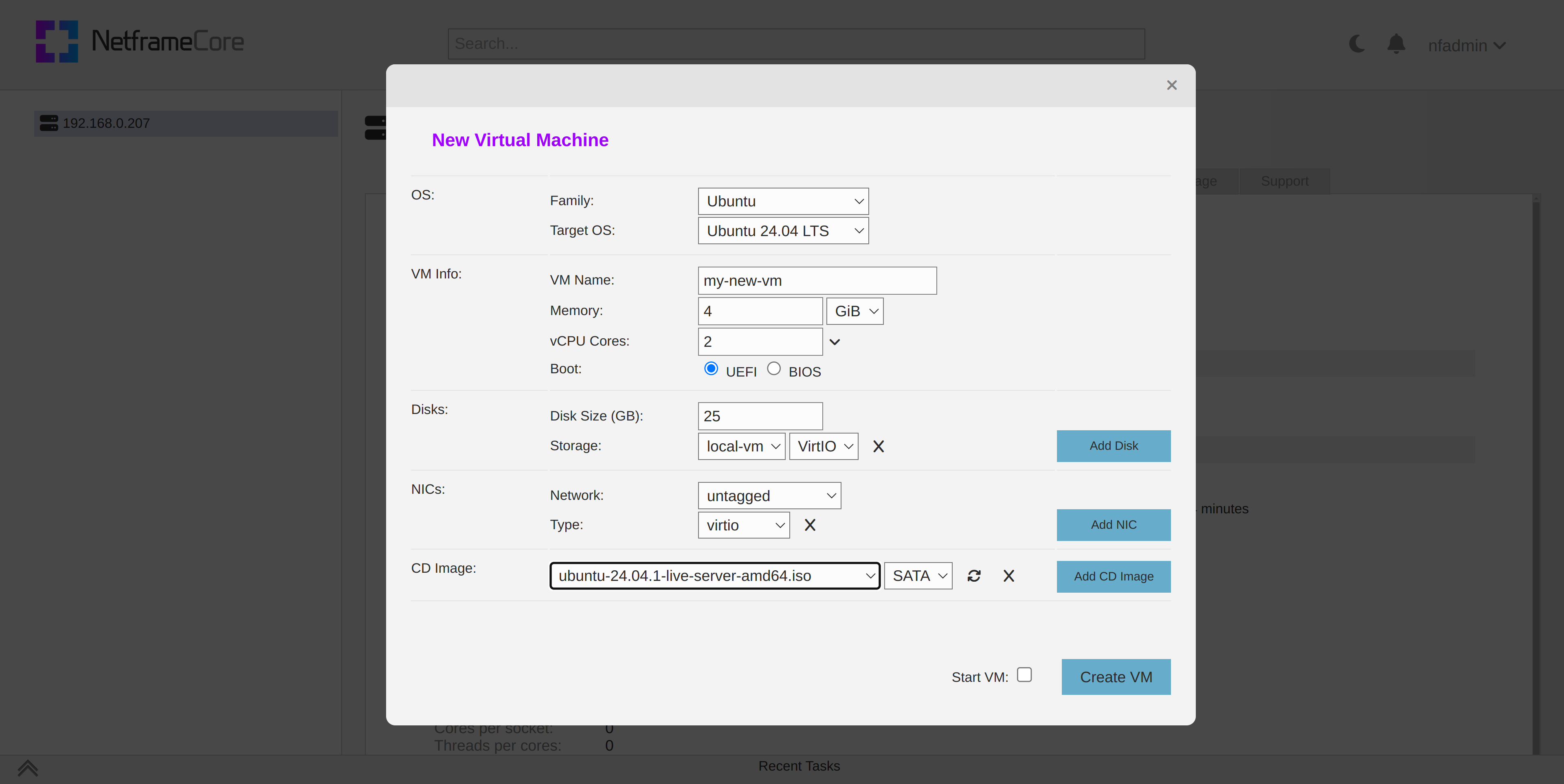Image resolution: width=1564 pixels, height=784 pixels.
Task: Click the background page vertical scrollbar
Action: tap(1536, 475)
